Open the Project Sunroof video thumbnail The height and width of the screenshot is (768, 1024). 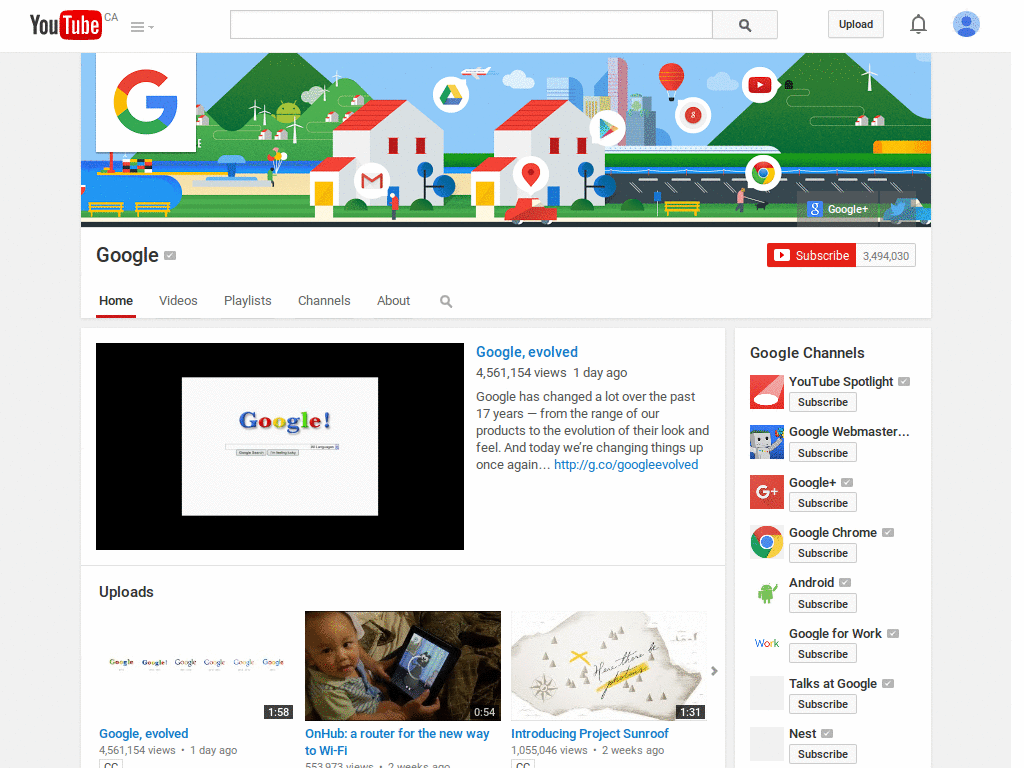pos(609,665)
